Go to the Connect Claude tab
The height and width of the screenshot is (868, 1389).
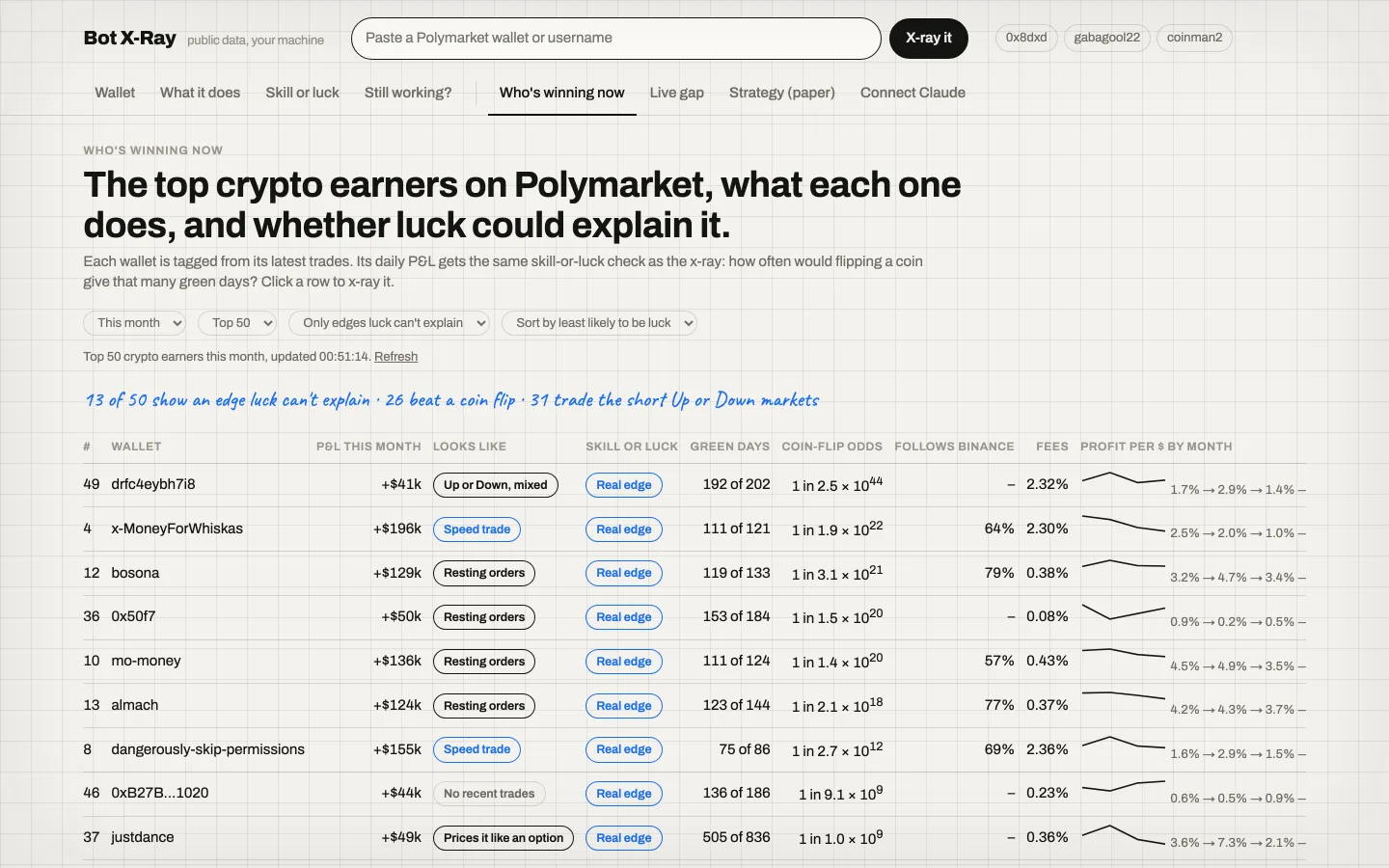pos(912,93)
